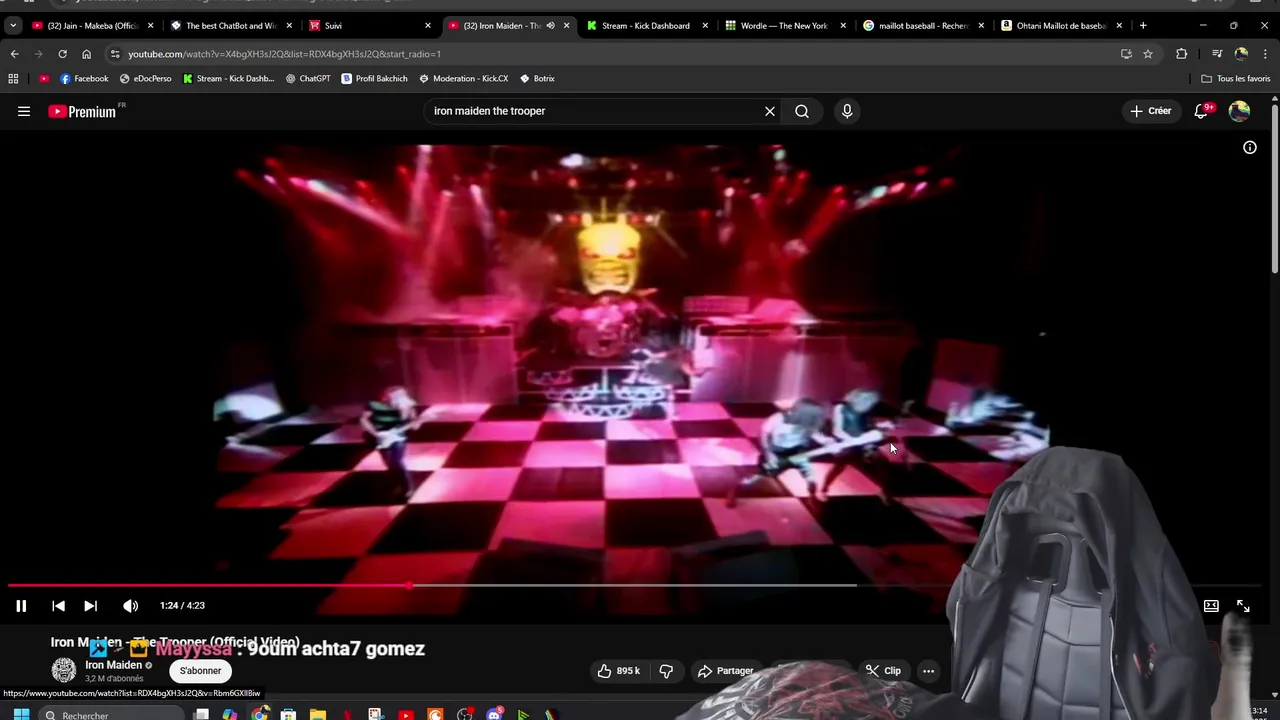Open the ChatGPT bookmark
The width and height of the screenshot is (1280, 720).
(x=308, y=79)
